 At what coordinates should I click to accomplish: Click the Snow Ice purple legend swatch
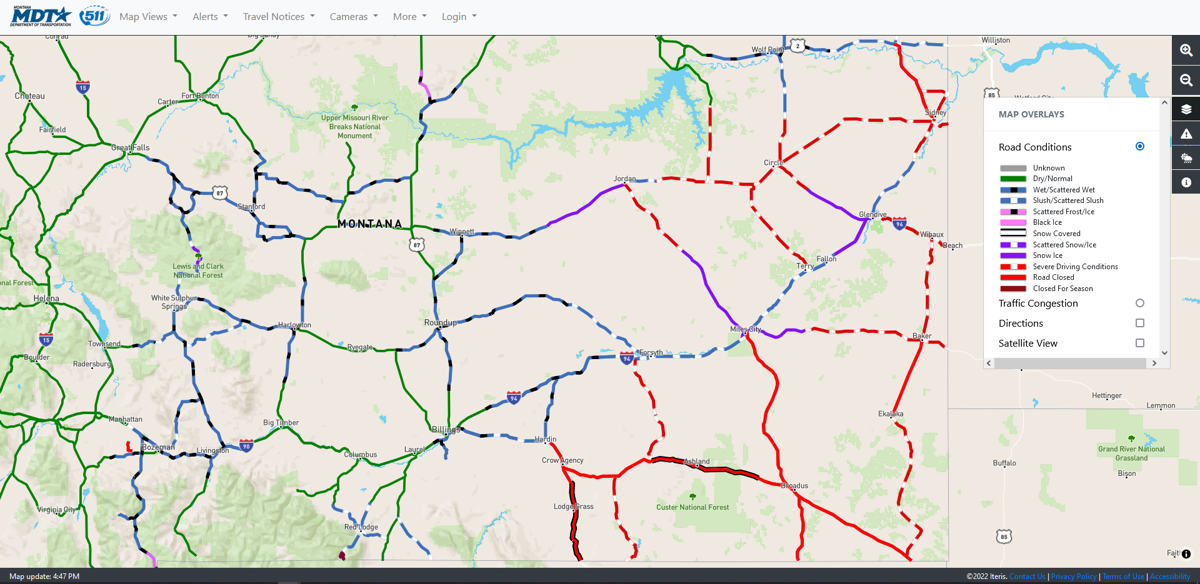1013,255
